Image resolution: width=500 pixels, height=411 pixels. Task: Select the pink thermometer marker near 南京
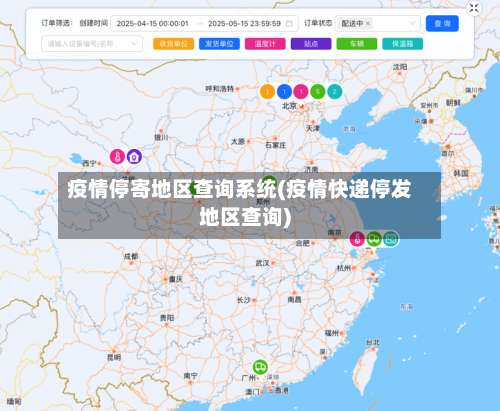pyautogui.click(x=357, y=239)
